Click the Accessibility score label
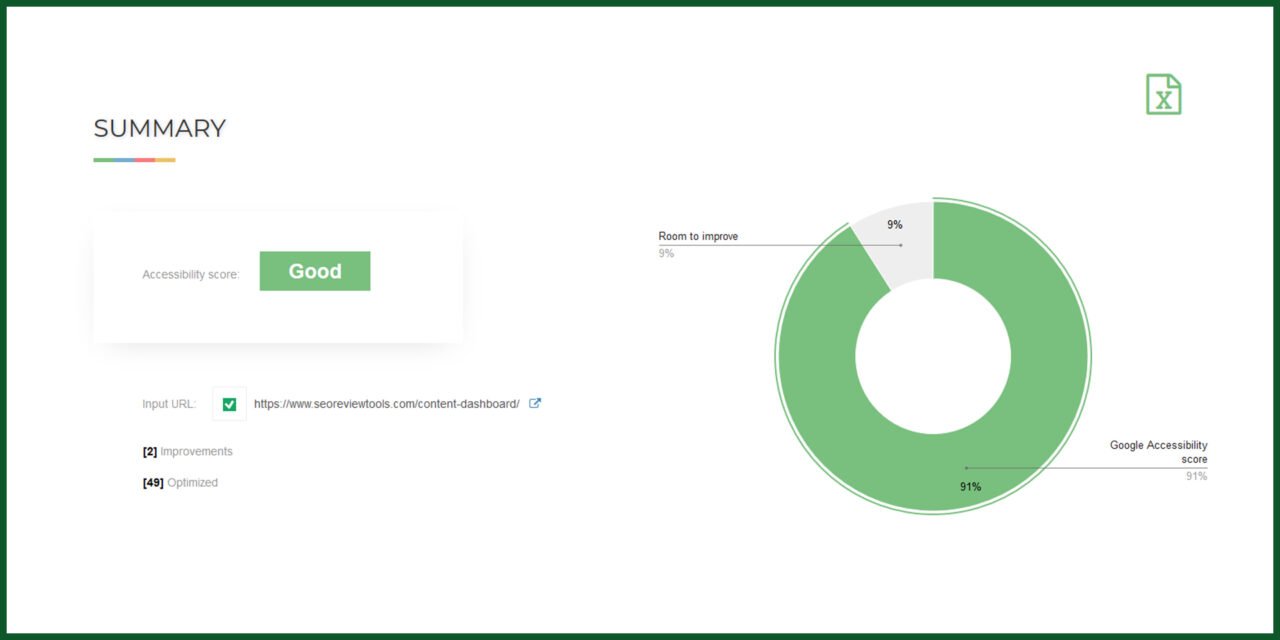Viewport: 1280px width, 640px height. tap(190, 273)
